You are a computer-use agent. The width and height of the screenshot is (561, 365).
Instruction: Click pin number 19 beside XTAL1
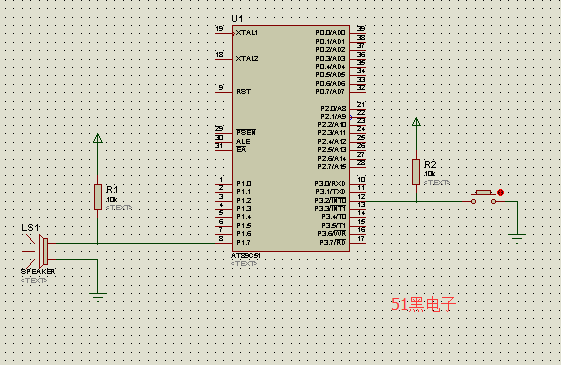219,28
